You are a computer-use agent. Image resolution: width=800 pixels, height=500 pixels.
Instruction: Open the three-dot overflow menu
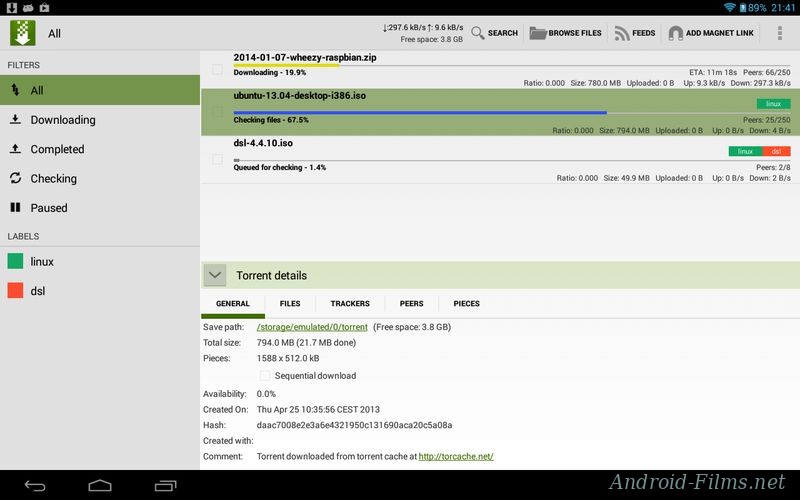780,33
